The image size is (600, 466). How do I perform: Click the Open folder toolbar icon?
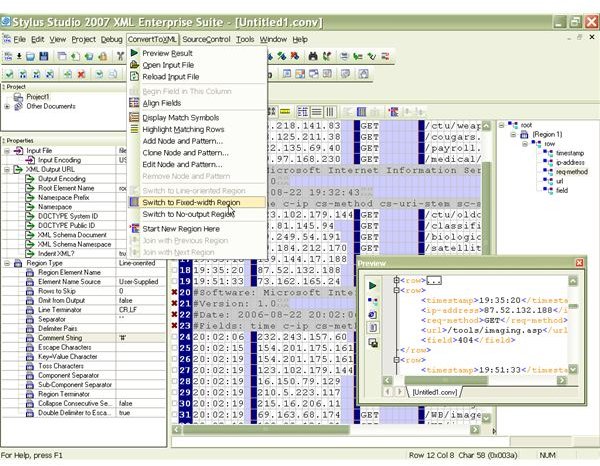pyautogui.click(x=31, y=57)
